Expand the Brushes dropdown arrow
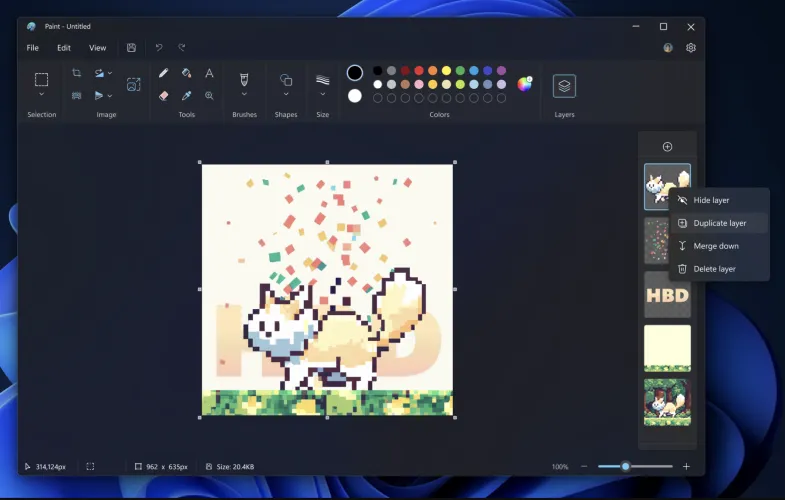 pyautogui.click(x=244, y=95)
